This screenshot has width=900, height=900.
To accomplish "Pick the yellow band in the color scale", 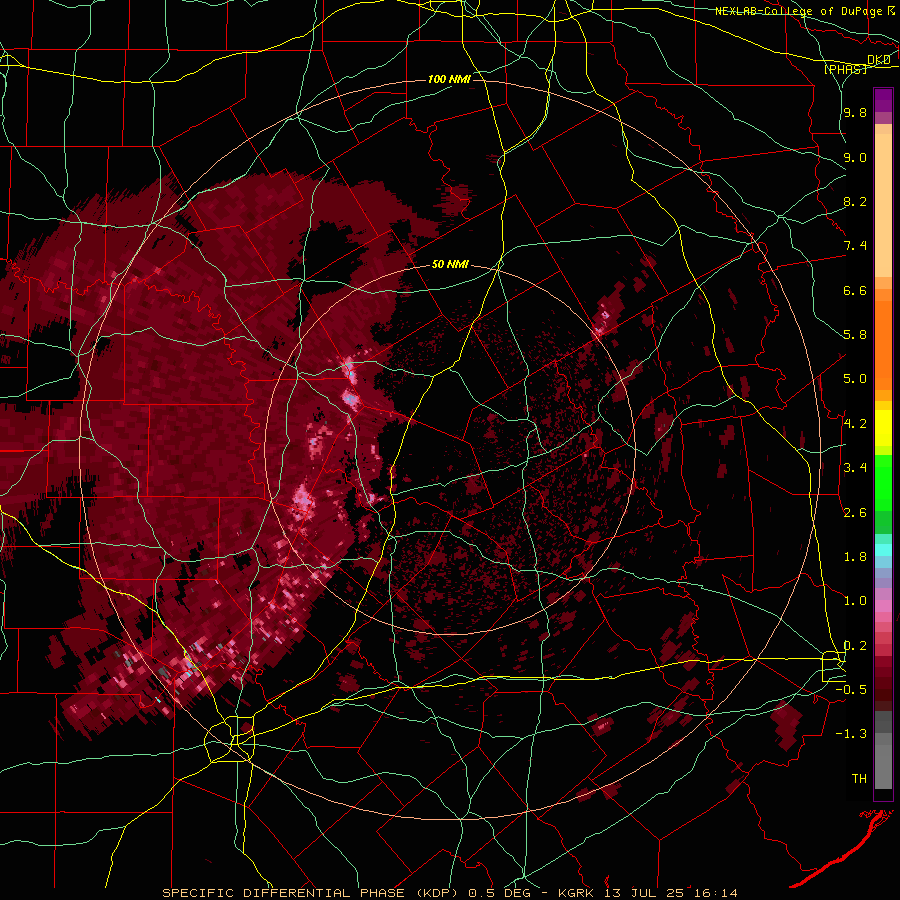I will (x=883, y=428).
